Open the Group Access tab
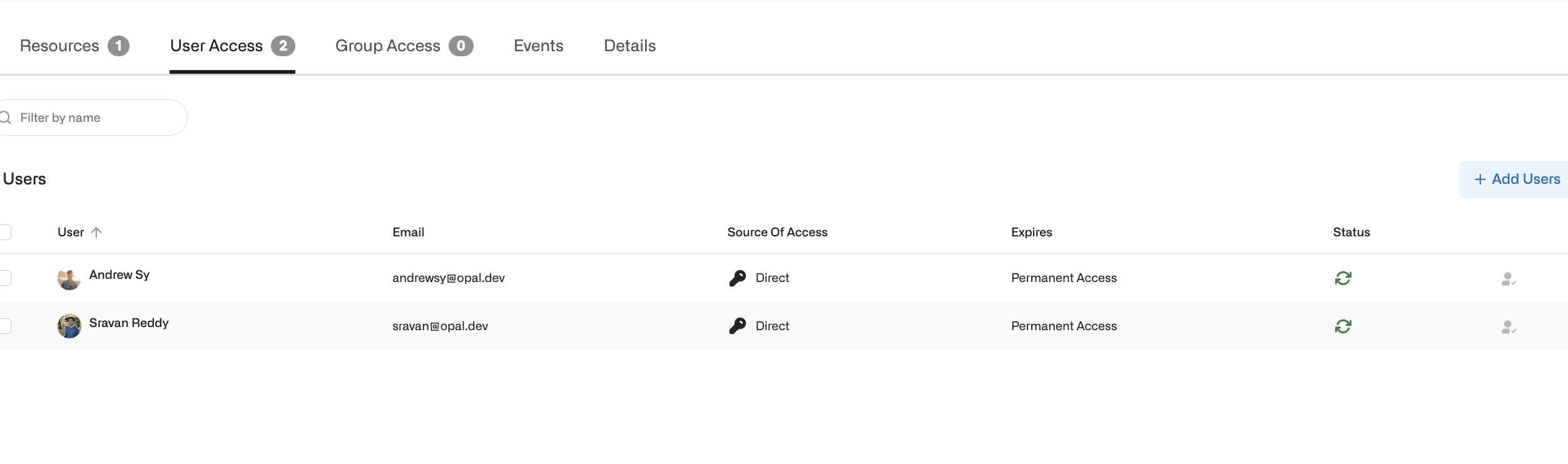Image resolution: width=1568 pixels, height=464 pixels. pos(404,46)
